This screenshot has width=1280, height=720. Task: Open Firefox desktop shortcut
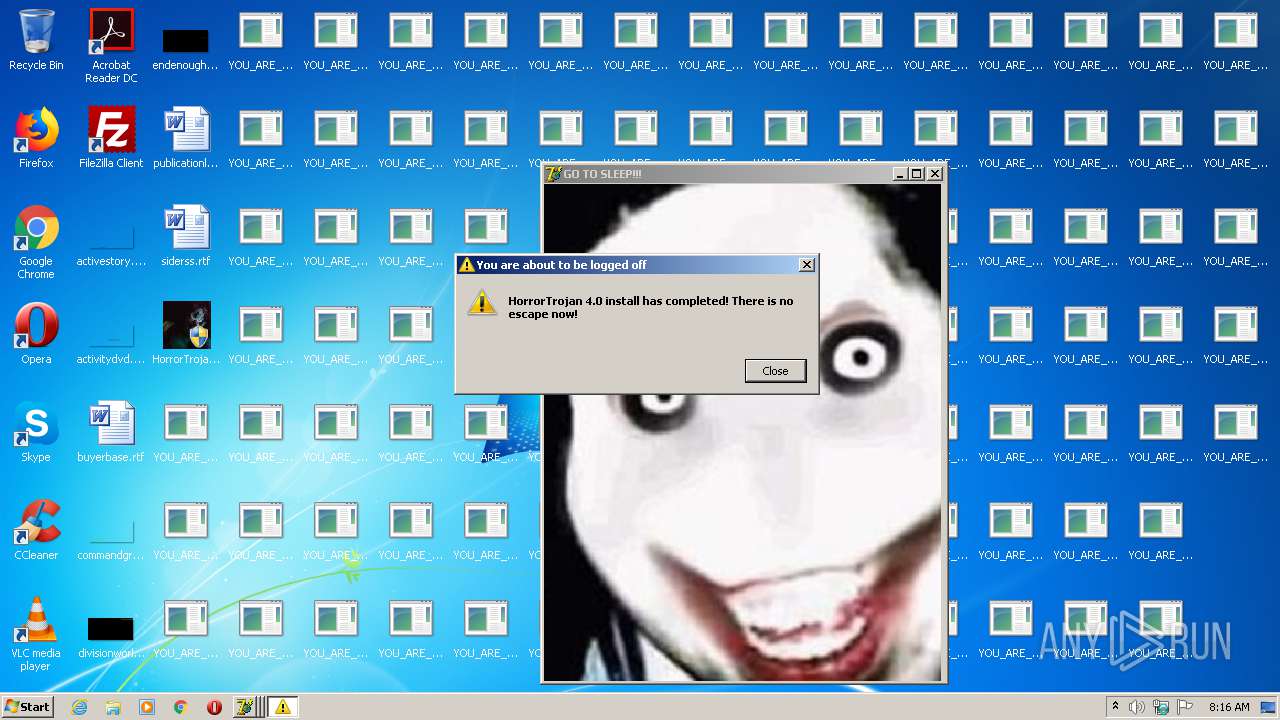point(36,138)
